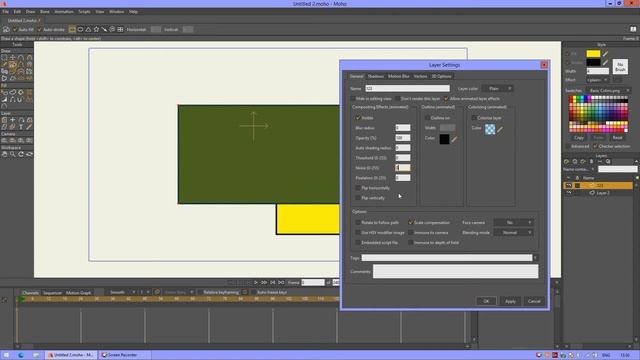Select the Rotate Workspace tool
640x360 pixels.
[x=21, y=154]
